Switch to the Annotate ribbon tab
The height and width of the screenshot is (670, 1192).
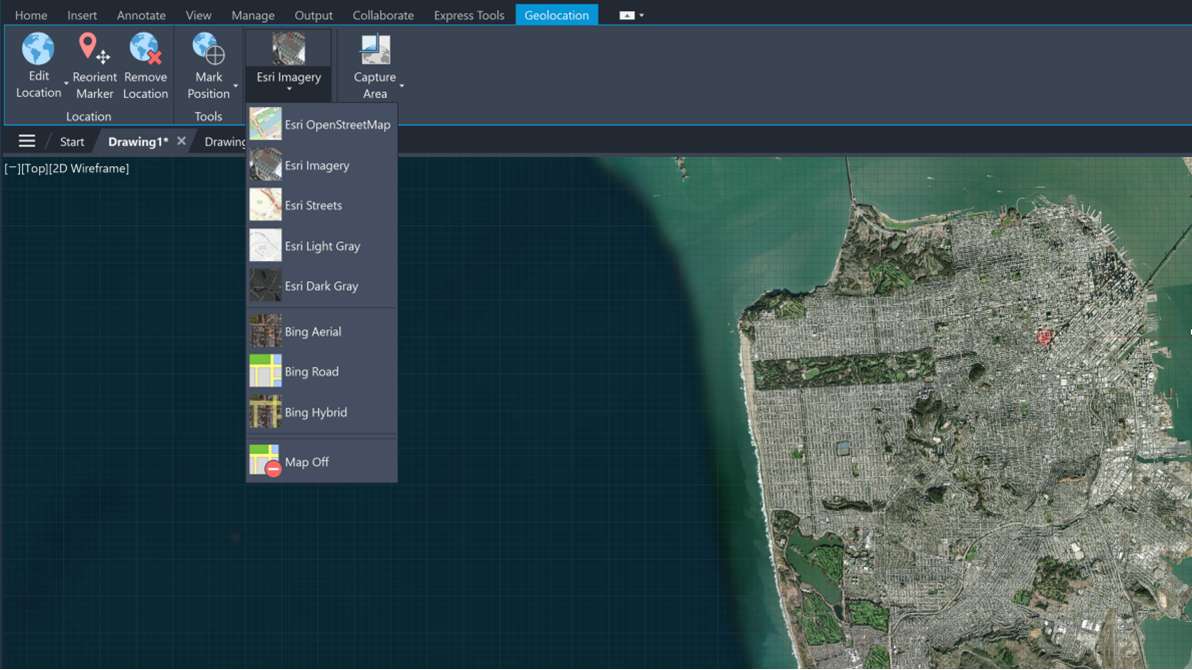pos(141,15)
